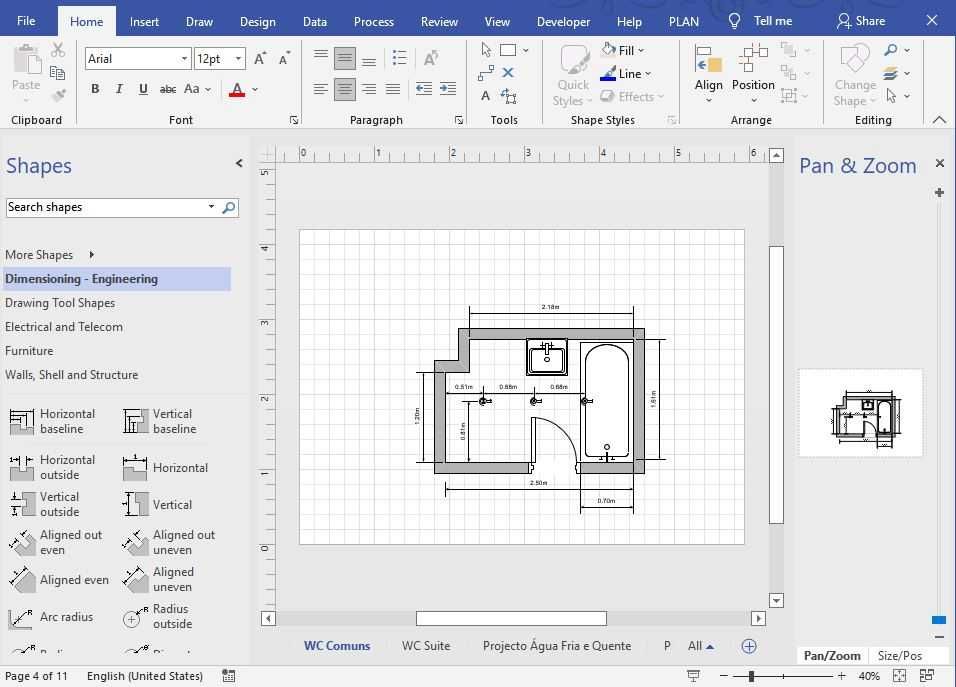Click the Connection Point X tool
Image resolution: width=956 pixels, height=687 pixels.
[508, 73]
